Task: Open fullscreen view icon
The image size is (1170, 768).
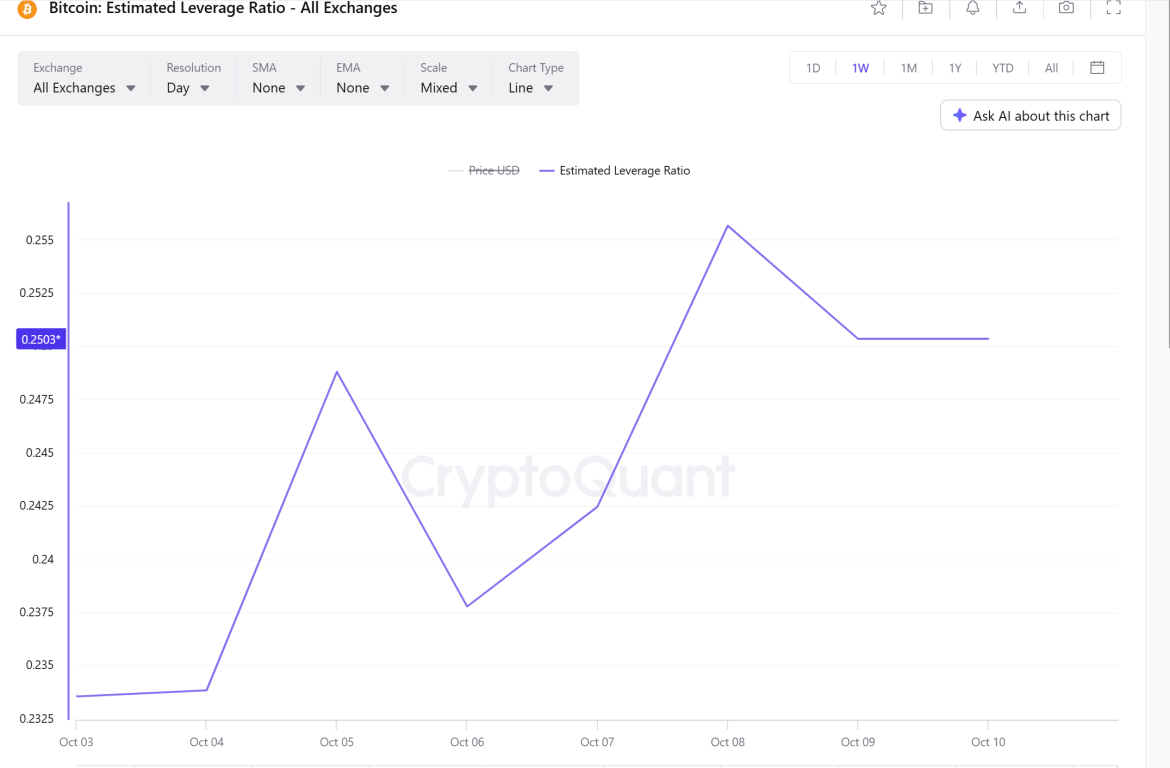Action: (x=1113, y=8)
